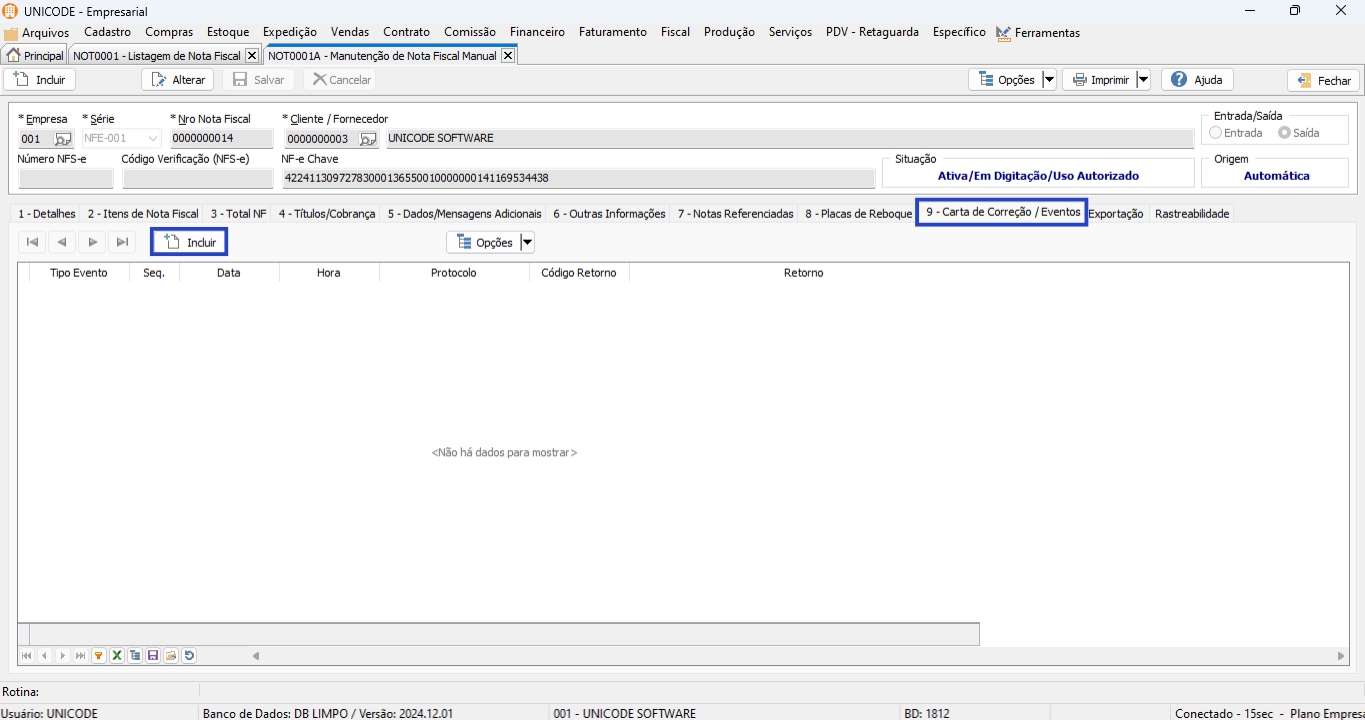Select the Entrada radio button
Screen dimensions: 1365x720
(x=1215, y=133)
